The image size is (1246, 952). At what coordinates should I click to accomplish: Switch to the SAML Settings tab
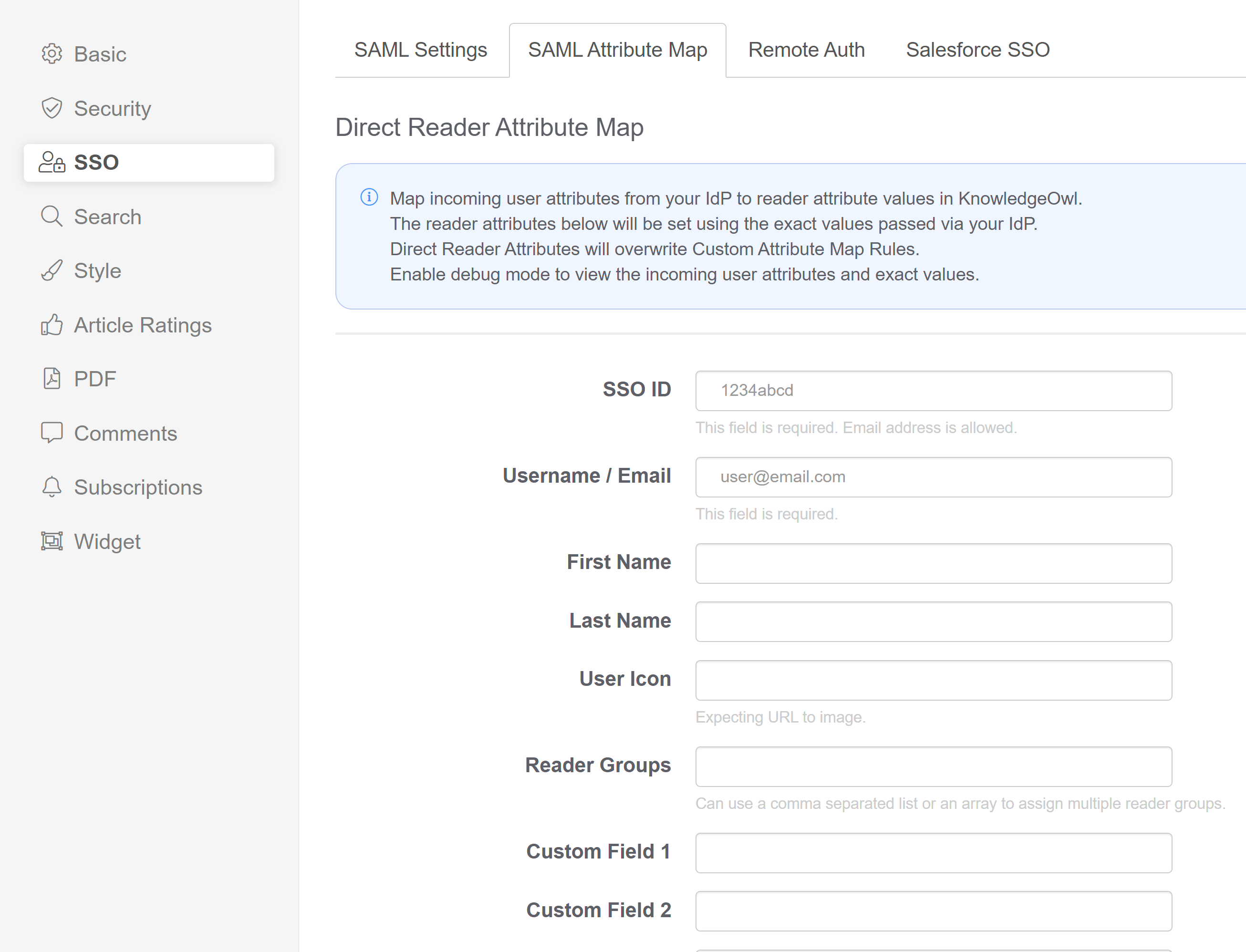[x=420, y=50]
